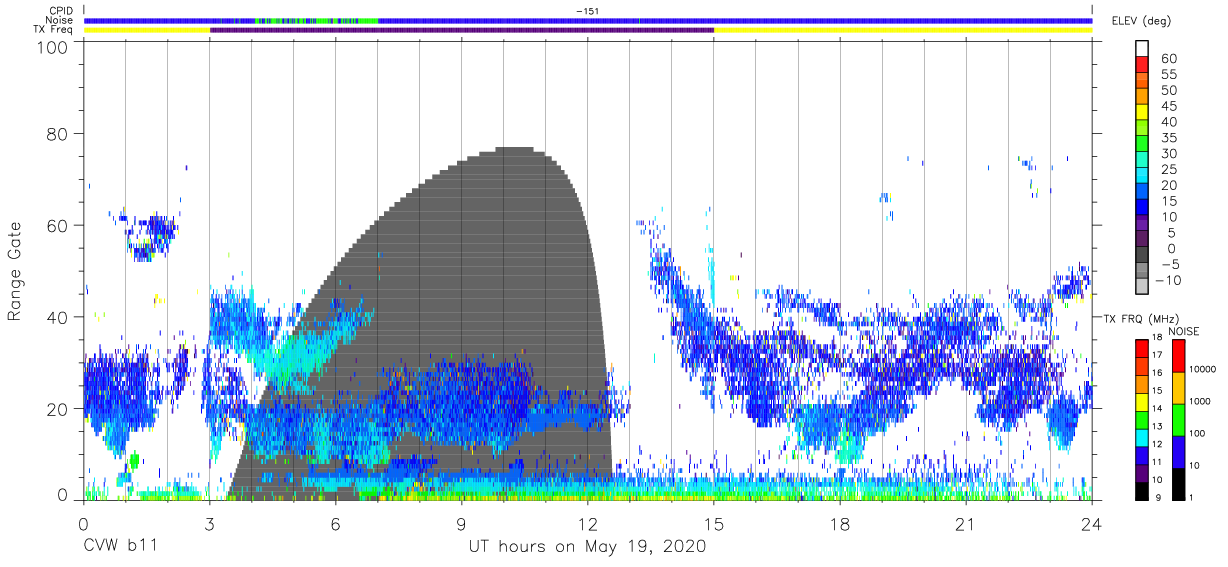Click the '40' tick on the Range Gate axis
Viewport: 1228px width, 567px height.
pos(59,317)
